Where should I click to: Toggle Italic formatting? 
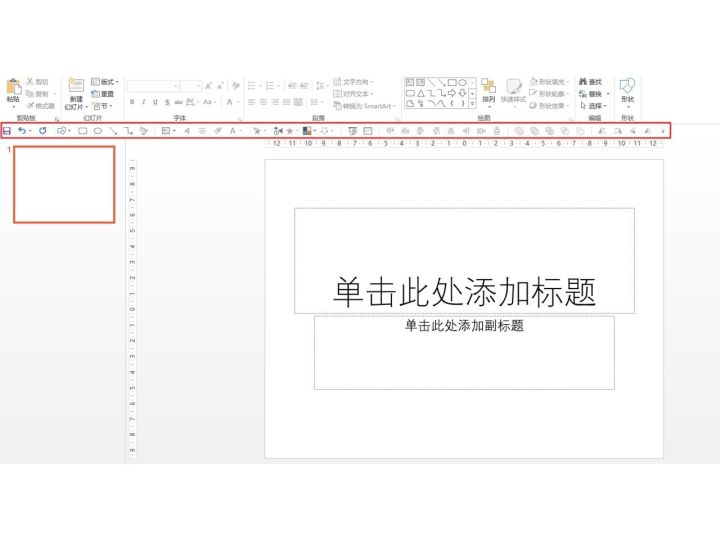tap(144, 102)
